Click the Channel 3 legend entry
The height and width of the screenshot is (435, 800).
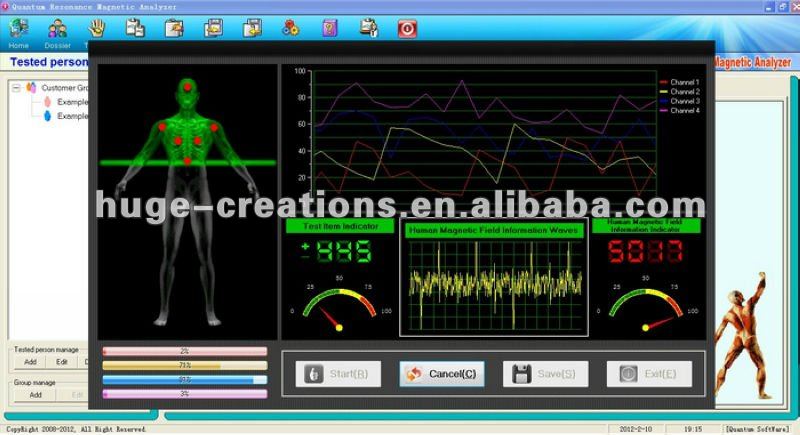coord(680,101)
